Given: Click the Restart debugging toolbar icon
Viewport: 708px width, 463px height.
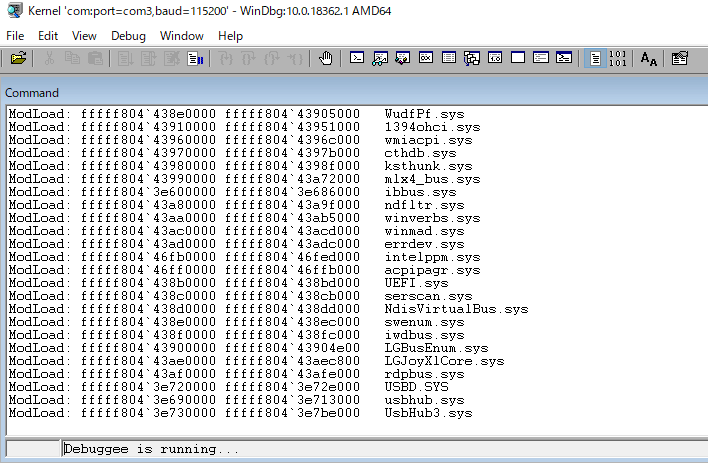Looking at the screenshot, I should point(149,58).
